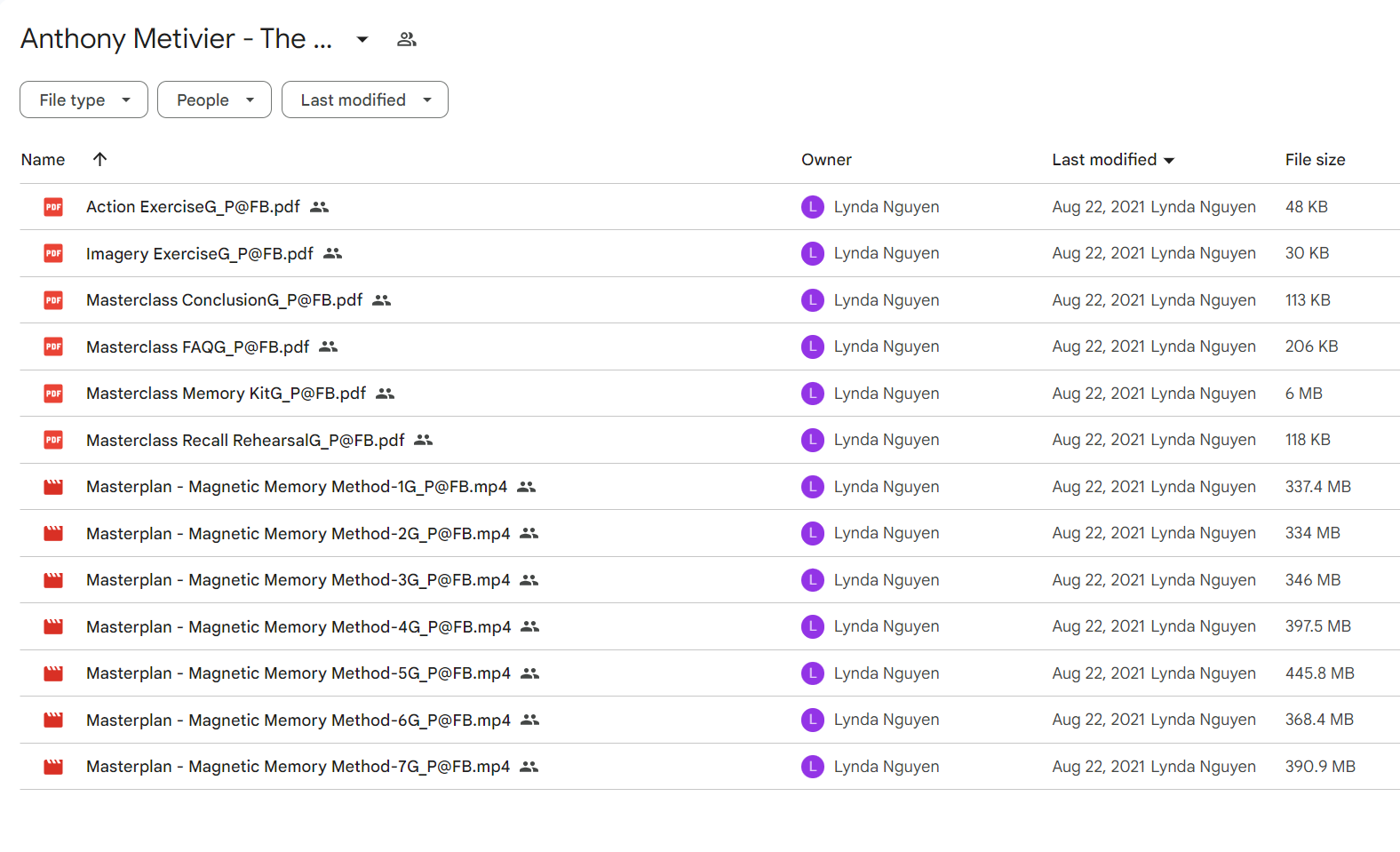Click the Owner column header
Screen dimensions: 1400x852
[826, 160]
